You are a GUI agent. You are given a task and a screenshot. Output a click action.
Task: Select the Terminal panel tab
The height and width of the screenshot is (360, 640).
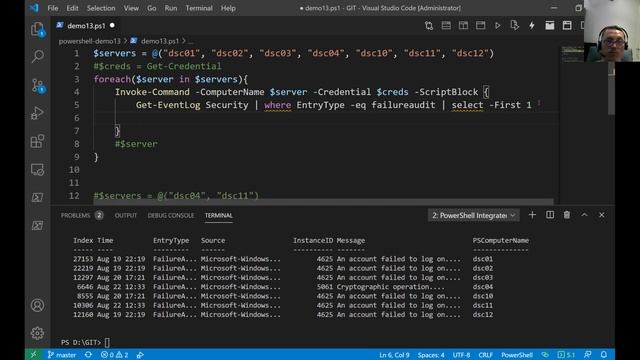pyautogui.click(x=218, y=215)
